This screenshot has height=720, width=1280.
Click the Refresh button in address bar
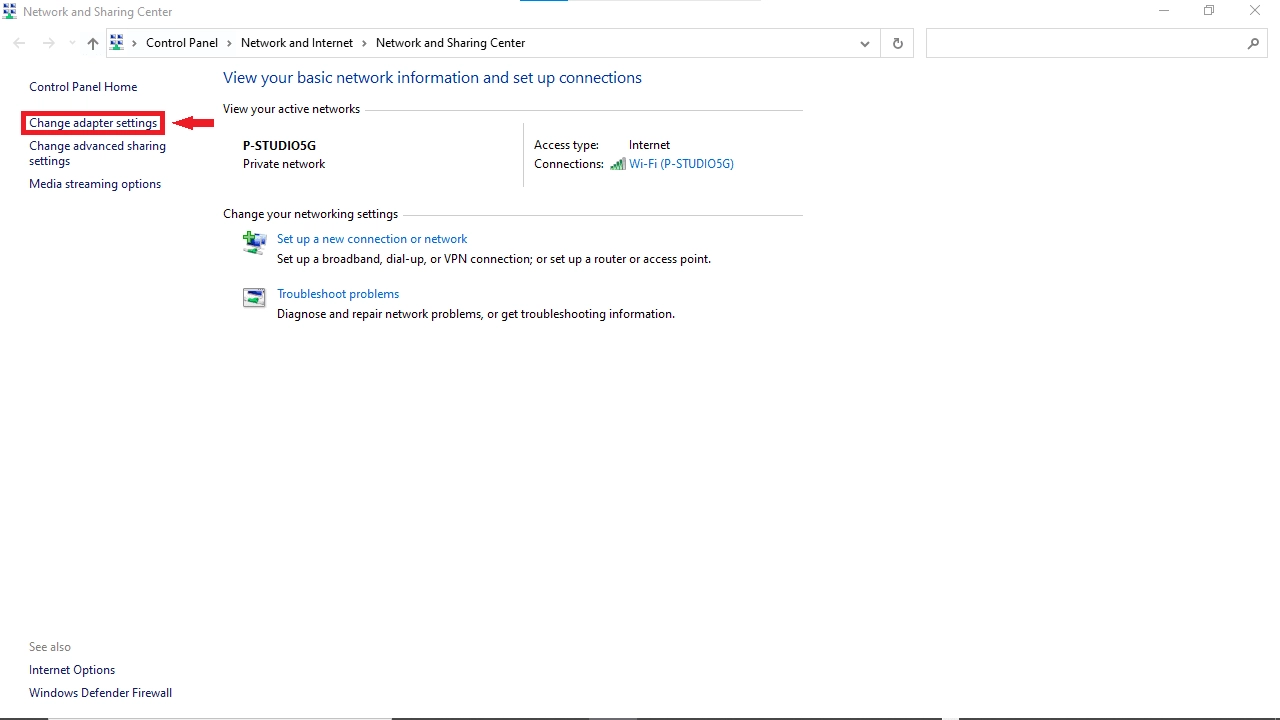click(897, 43)
